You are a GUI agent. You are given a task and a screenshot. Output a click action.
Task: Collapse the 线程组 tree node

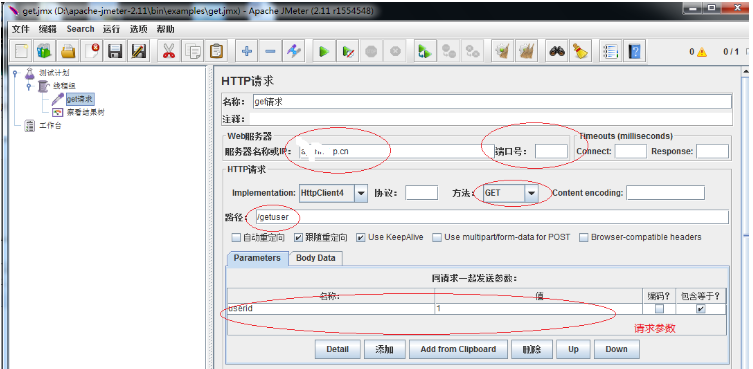point(29,86)
